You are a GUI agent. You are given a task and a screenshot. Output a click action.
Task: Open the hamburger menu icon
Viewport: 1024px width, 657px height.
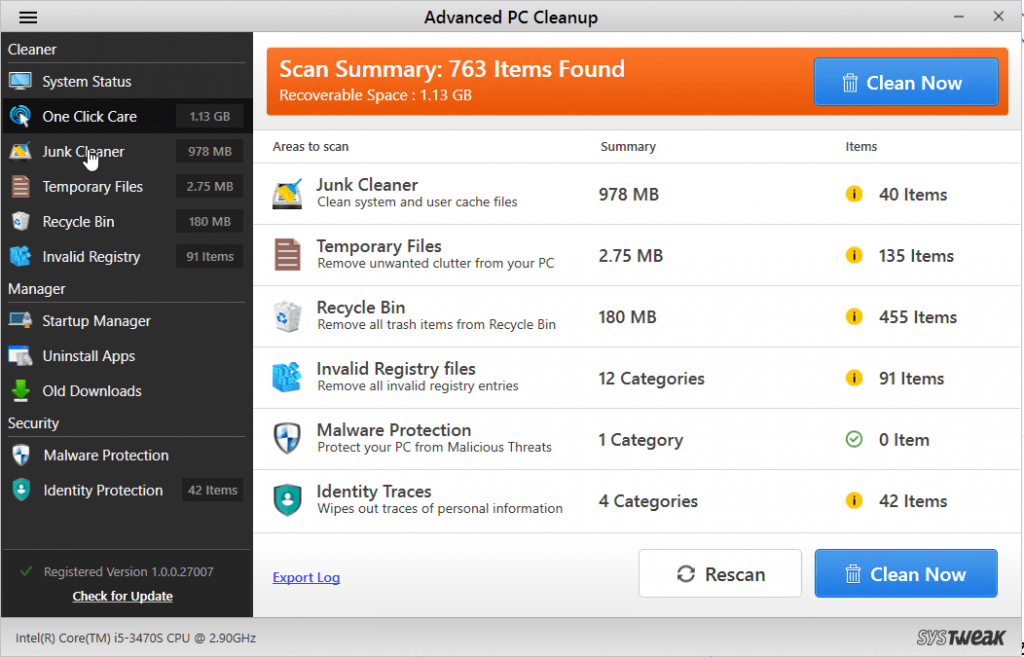click(x=27, y=17)
